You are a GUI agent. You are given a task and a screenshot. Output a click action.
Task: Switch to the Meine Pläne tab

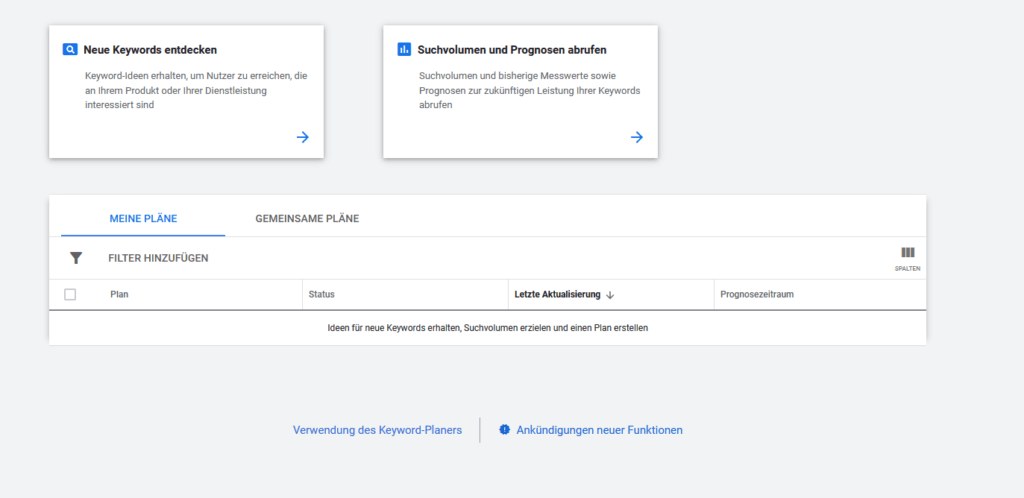click(143, 219)
